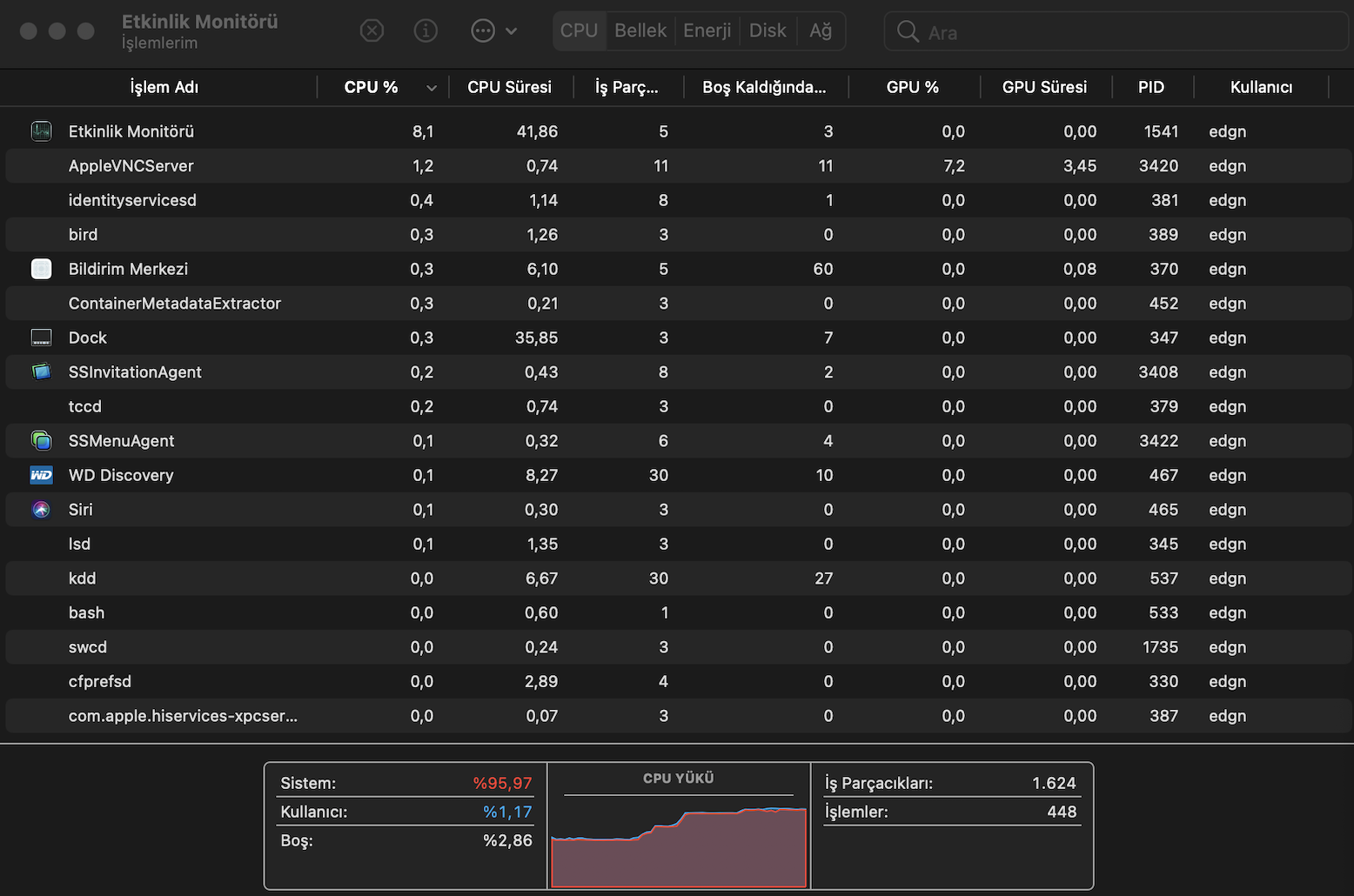Select the lsd process row
This screenshot has height=896, width=1354.
coord(677,544)
